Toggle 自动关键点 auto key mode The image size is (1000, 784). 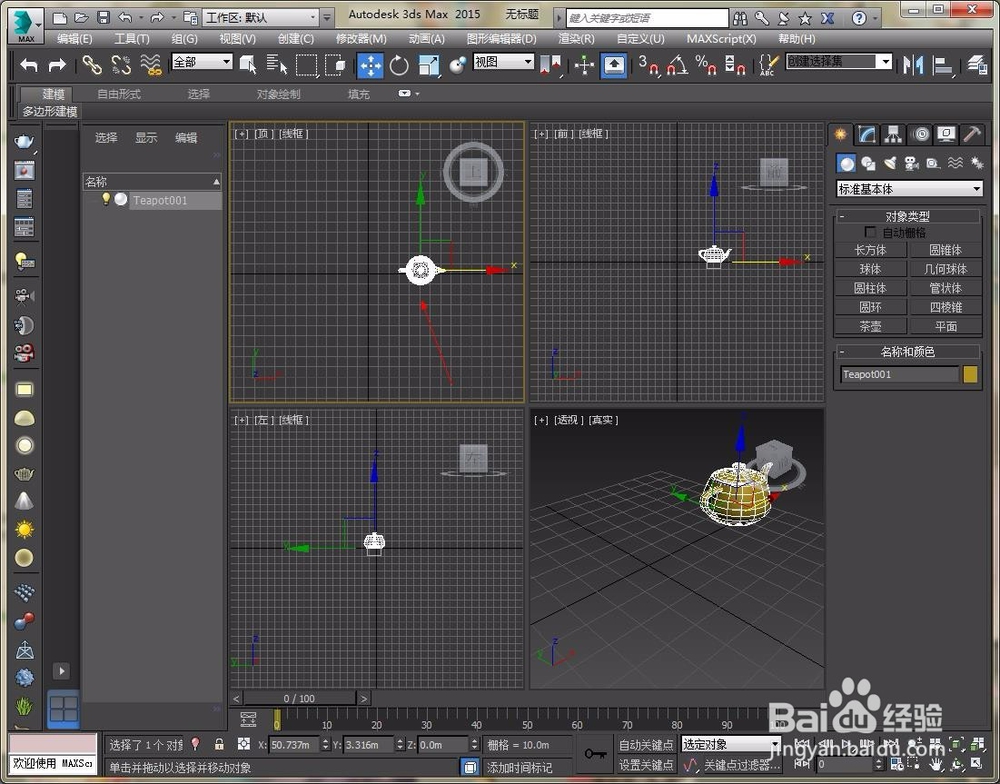click(x=646, y=744)
